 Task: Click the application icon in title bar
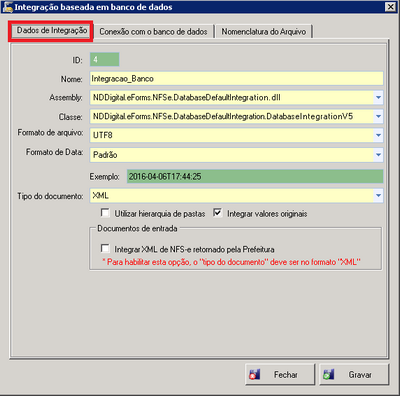pyautogui.click(x=7, y=7)
